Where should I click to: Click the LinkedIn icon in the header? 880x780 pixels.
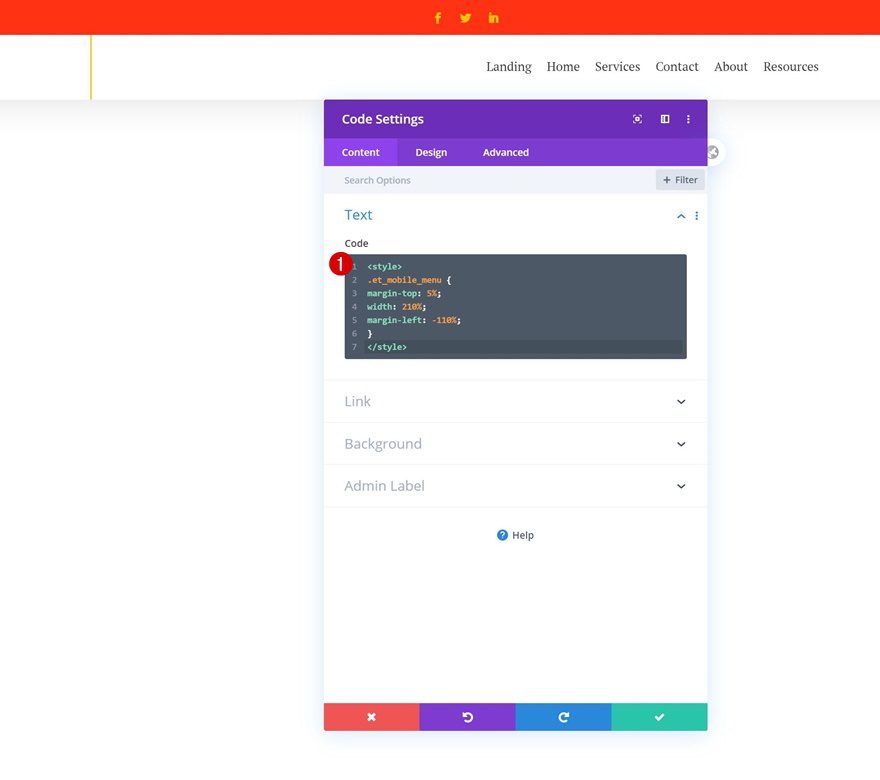pos(492,17)
